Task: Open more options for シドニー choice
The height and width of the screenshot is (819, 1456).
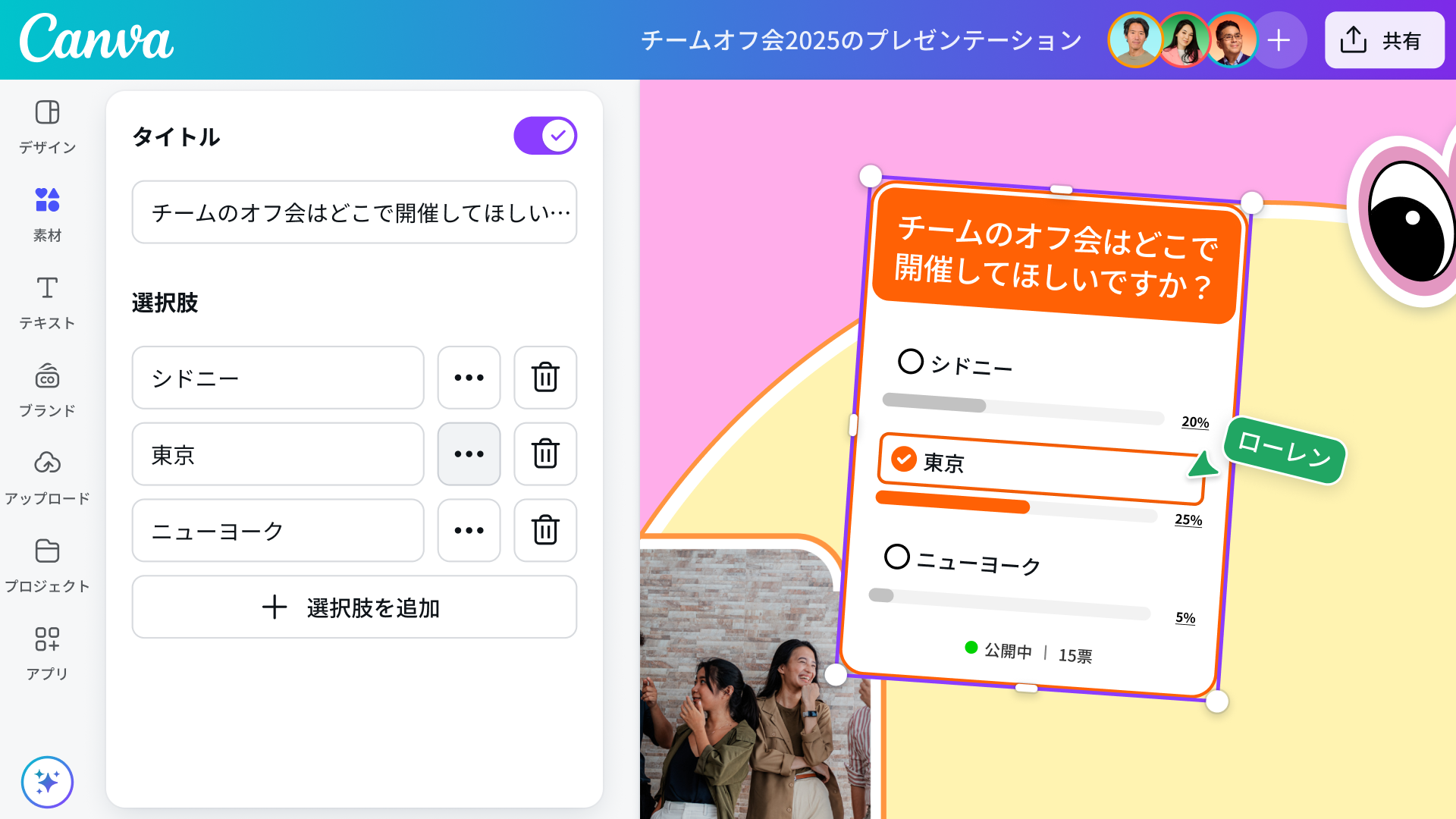Action: (x=469, y=378)
